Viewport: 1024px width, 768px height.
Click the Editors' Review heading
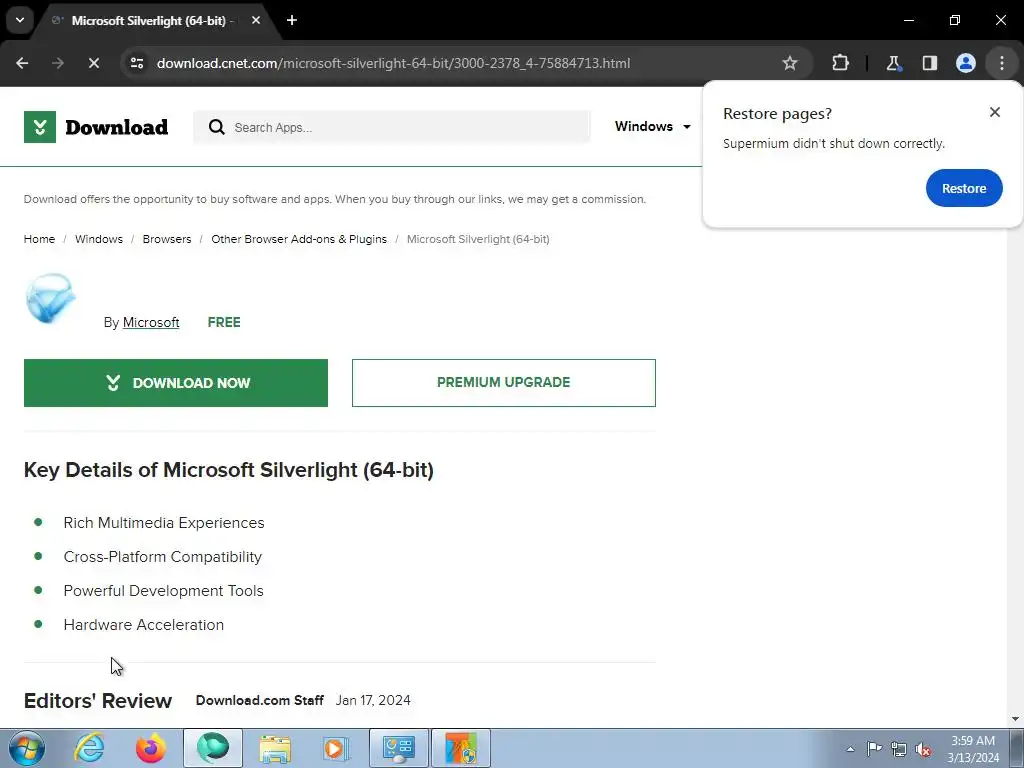98,700
